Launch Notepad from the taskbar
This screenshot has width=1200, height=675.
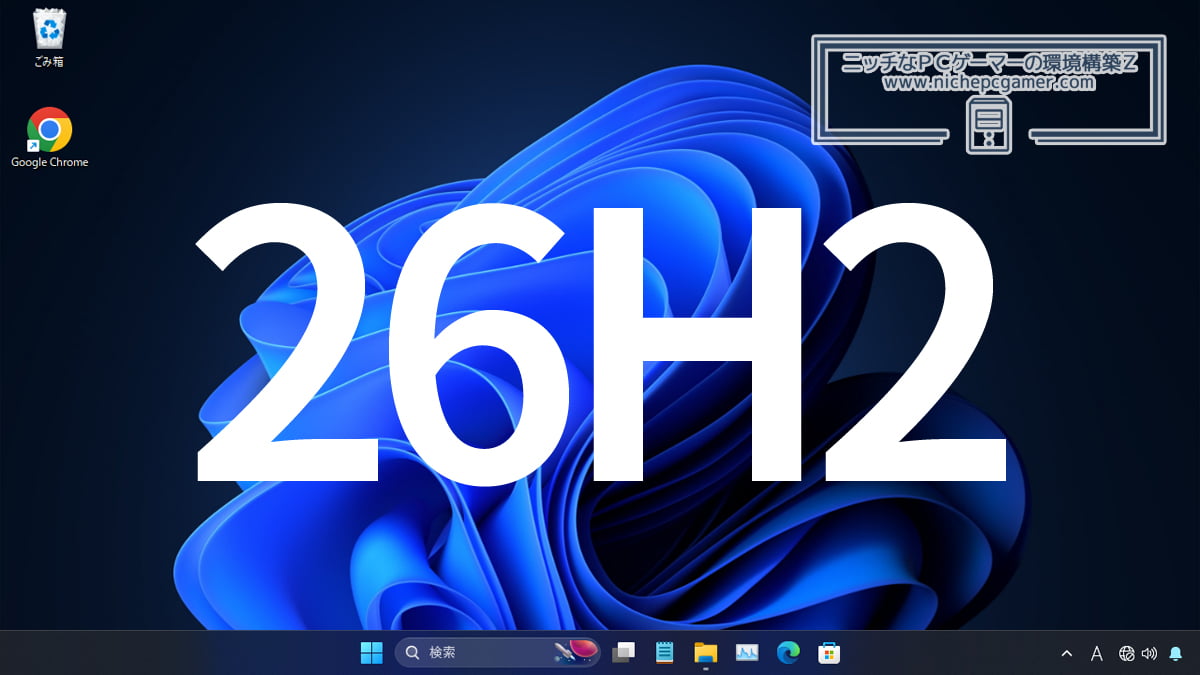click(664, 653)
